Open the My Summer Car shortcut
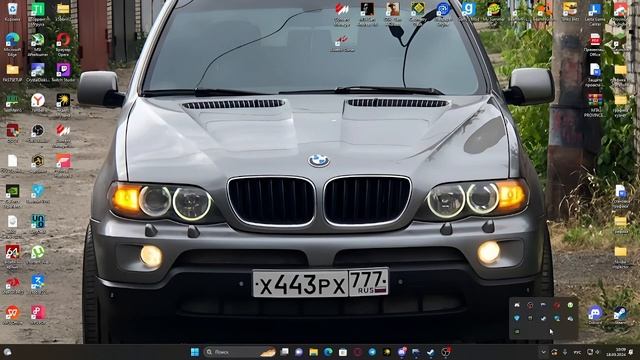 [x=494, y=9]
